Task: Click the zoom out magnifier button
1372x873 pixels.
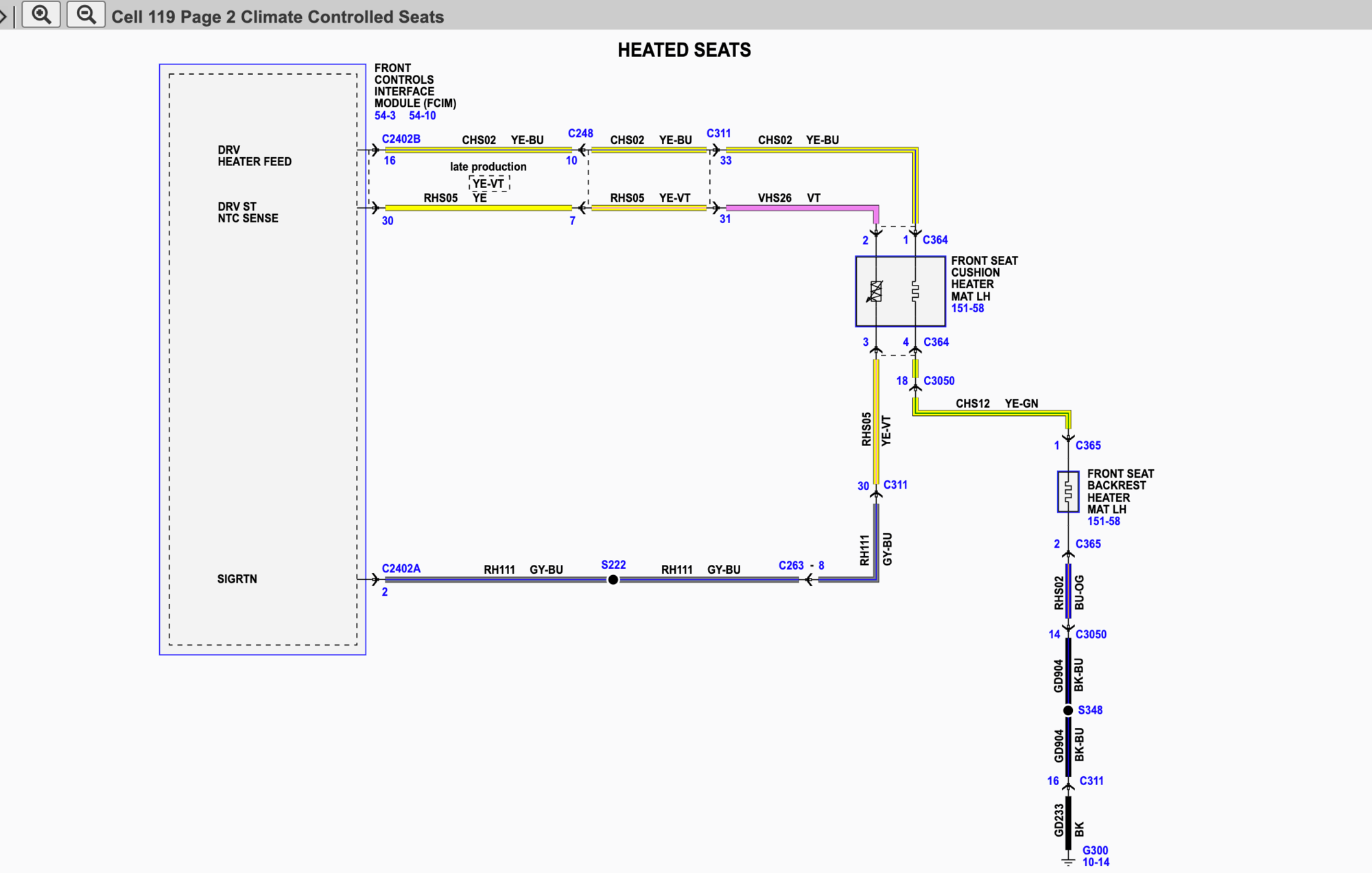Action: 86,14
